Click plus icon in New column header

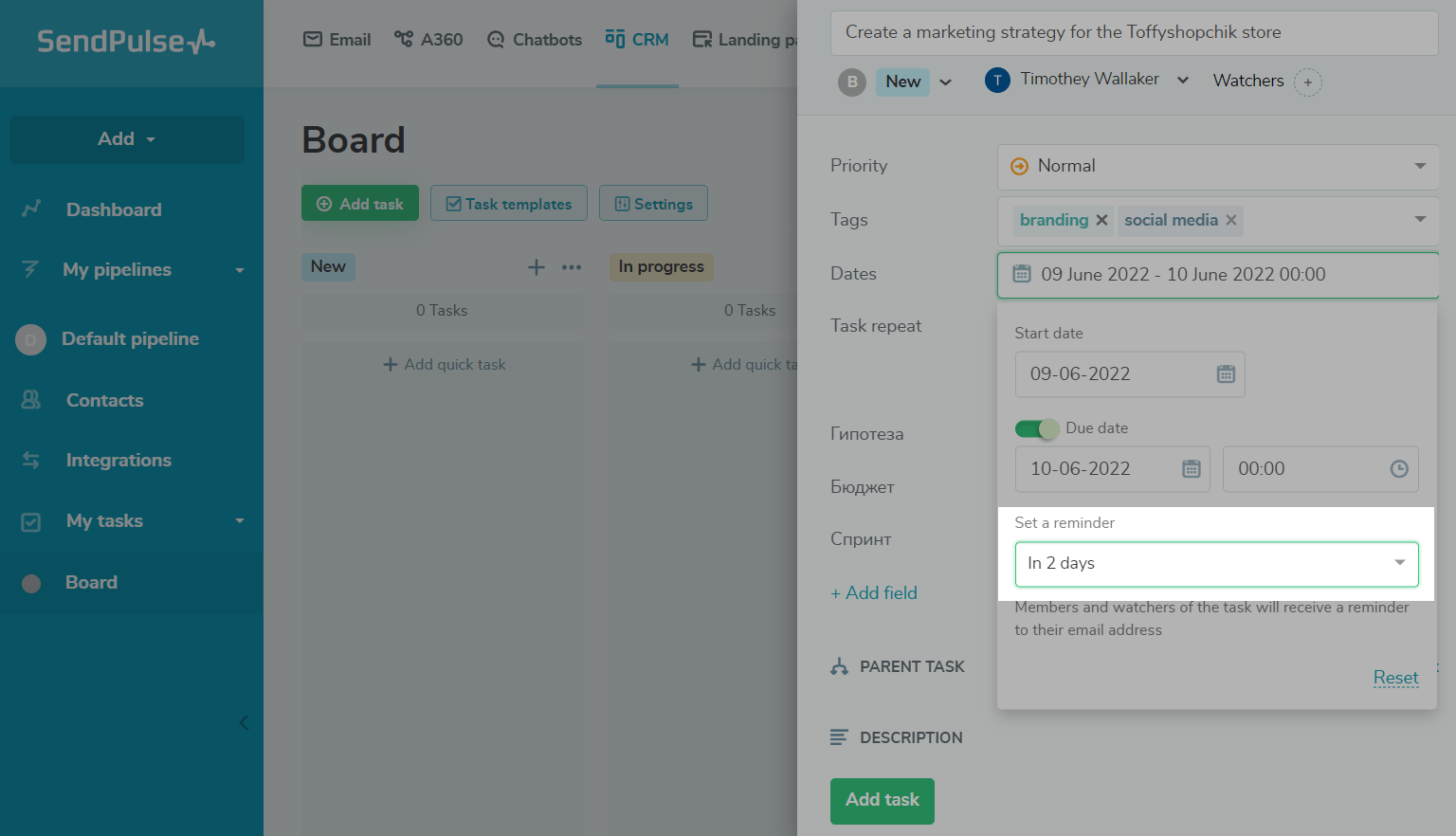tap(537, 267)
